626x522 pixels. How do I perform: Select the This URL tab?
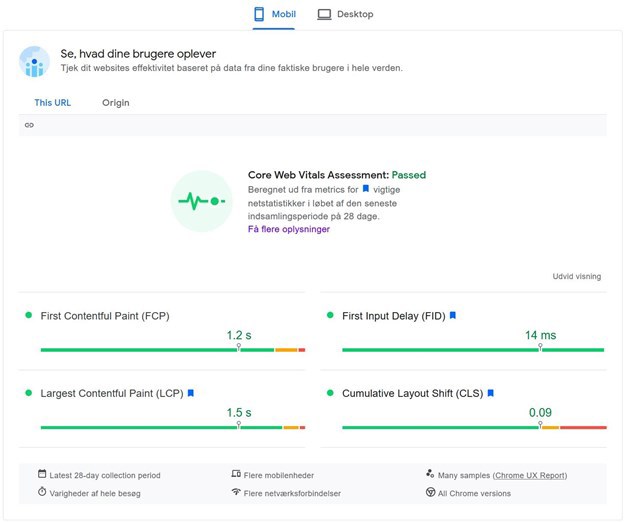[52, 103]
